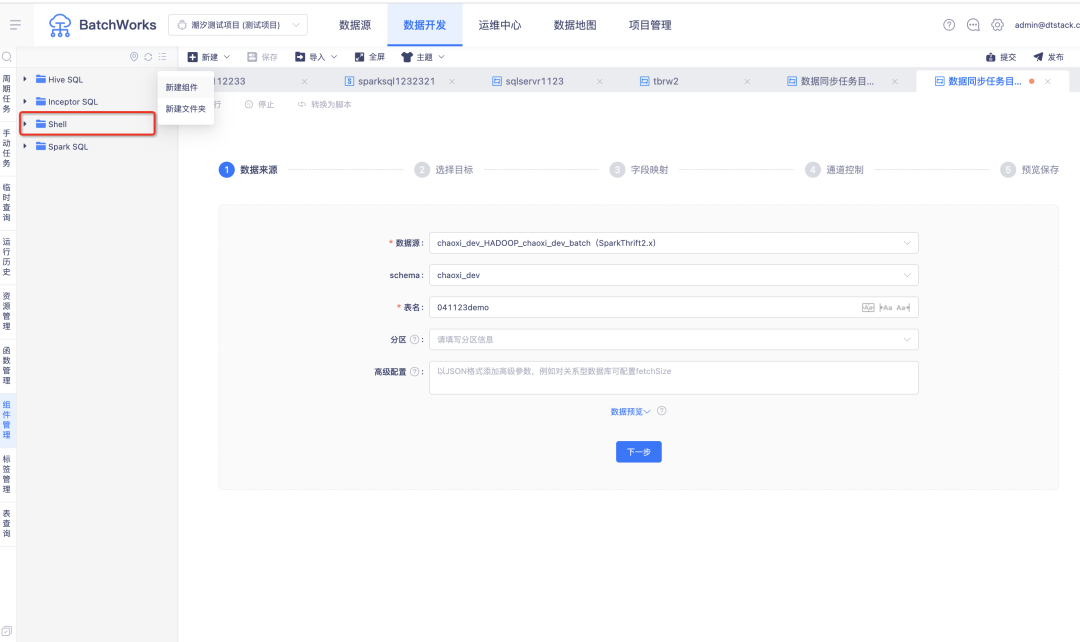Open the 新建 dropdown in toolbar
This screenshot has height=642, width=1080.
[x=209, y=57]
